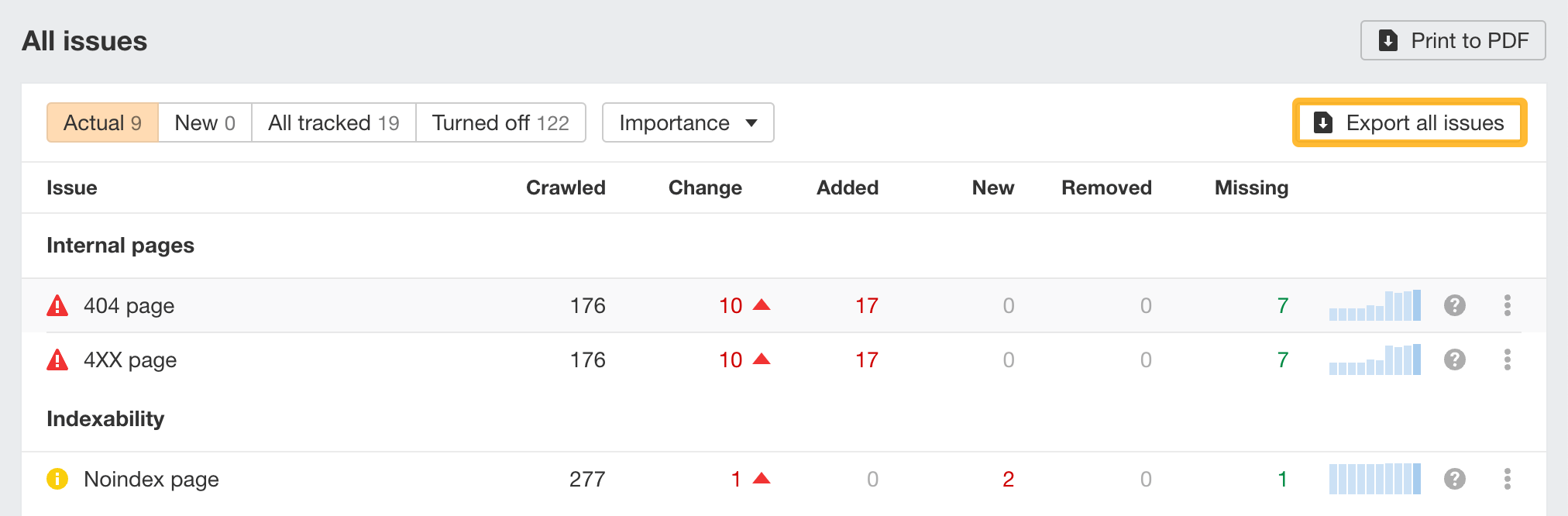Open the help tooltip for the 4XX page issue
This screenshot has height=516, width=1568.
coord(1455,359)
